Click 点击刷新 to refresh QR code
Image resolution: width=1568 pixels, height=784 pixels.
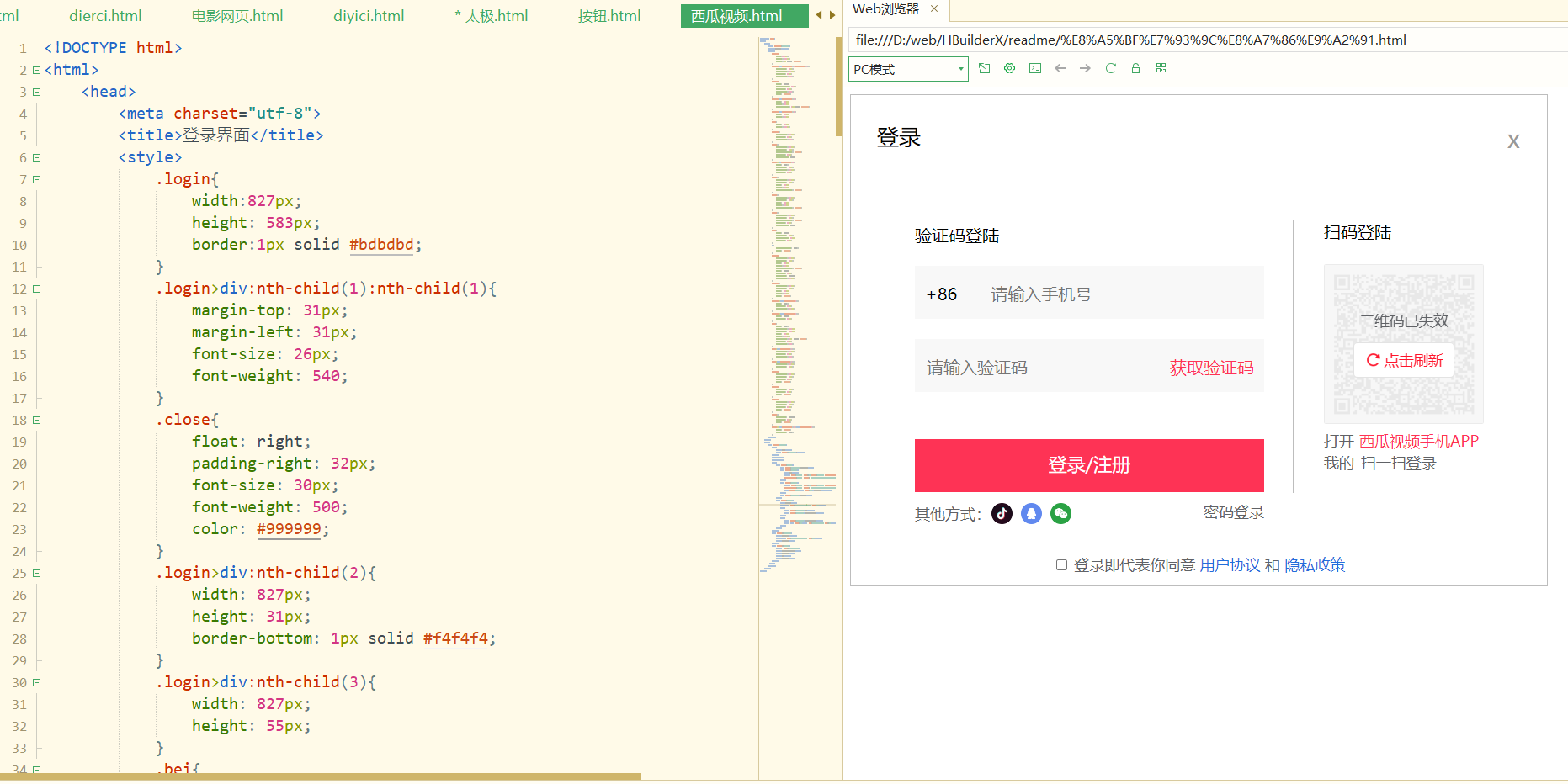click(x=1404, y=360)
